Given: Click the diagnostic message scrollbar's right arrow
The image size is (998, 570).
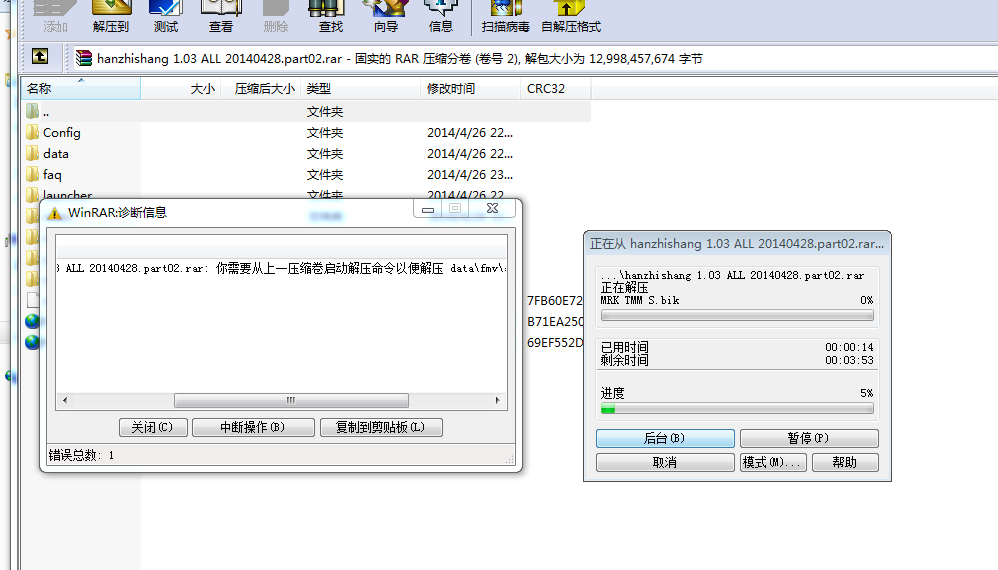Looking at the screenshot, I should point(497,400).
